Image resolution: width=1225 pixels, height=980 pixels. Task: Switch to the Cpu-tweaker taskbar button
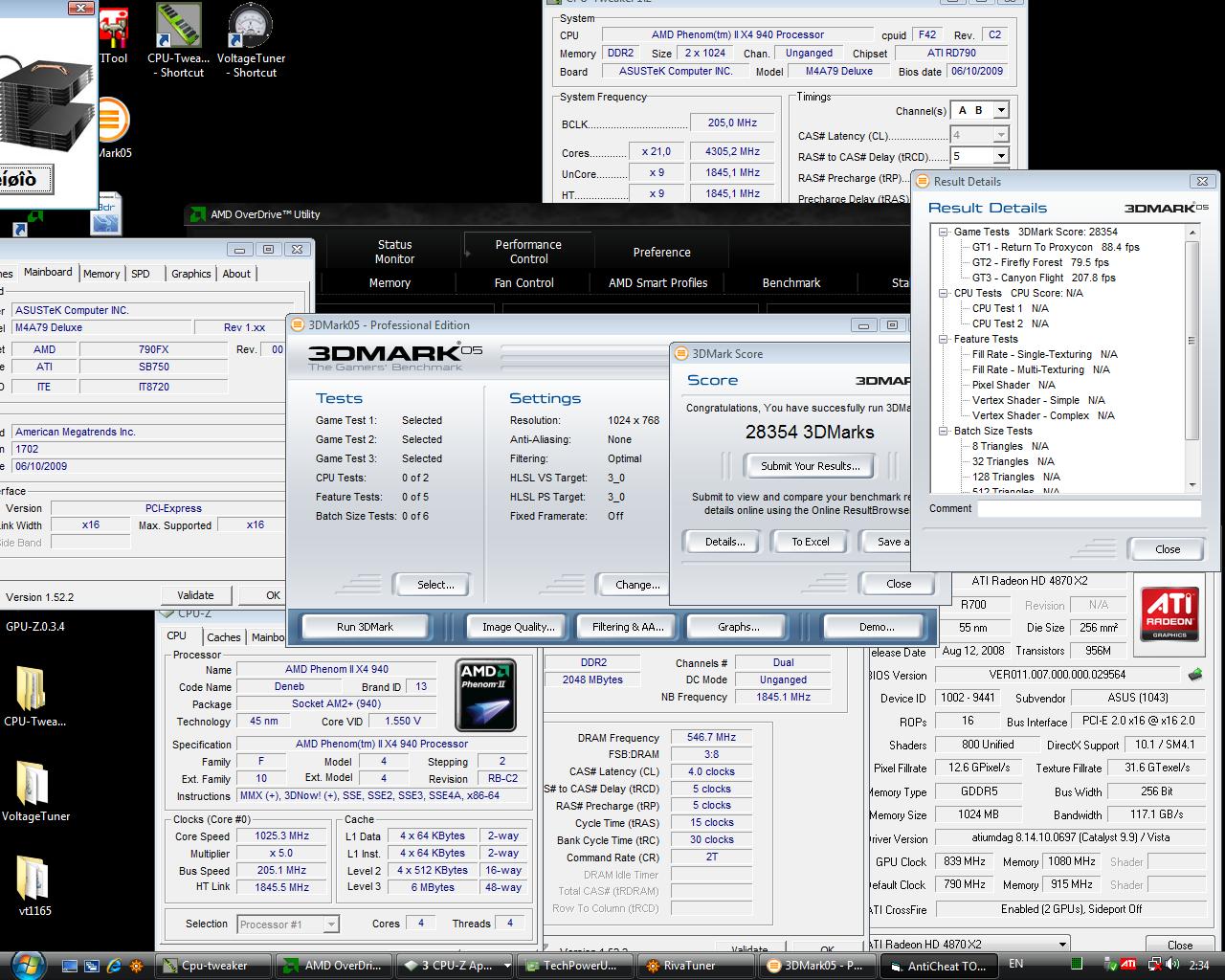[x=214, y=966]
